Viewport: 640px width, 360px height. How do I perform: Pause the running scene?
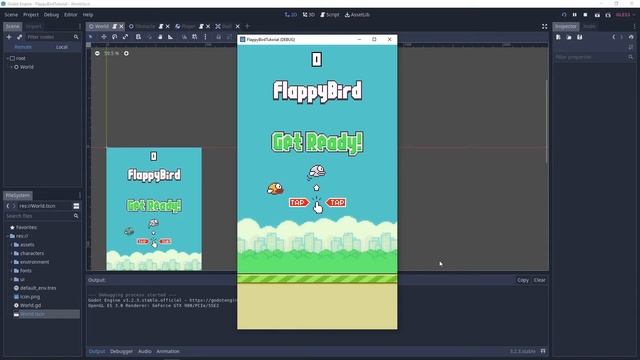(x=575, y=15)
